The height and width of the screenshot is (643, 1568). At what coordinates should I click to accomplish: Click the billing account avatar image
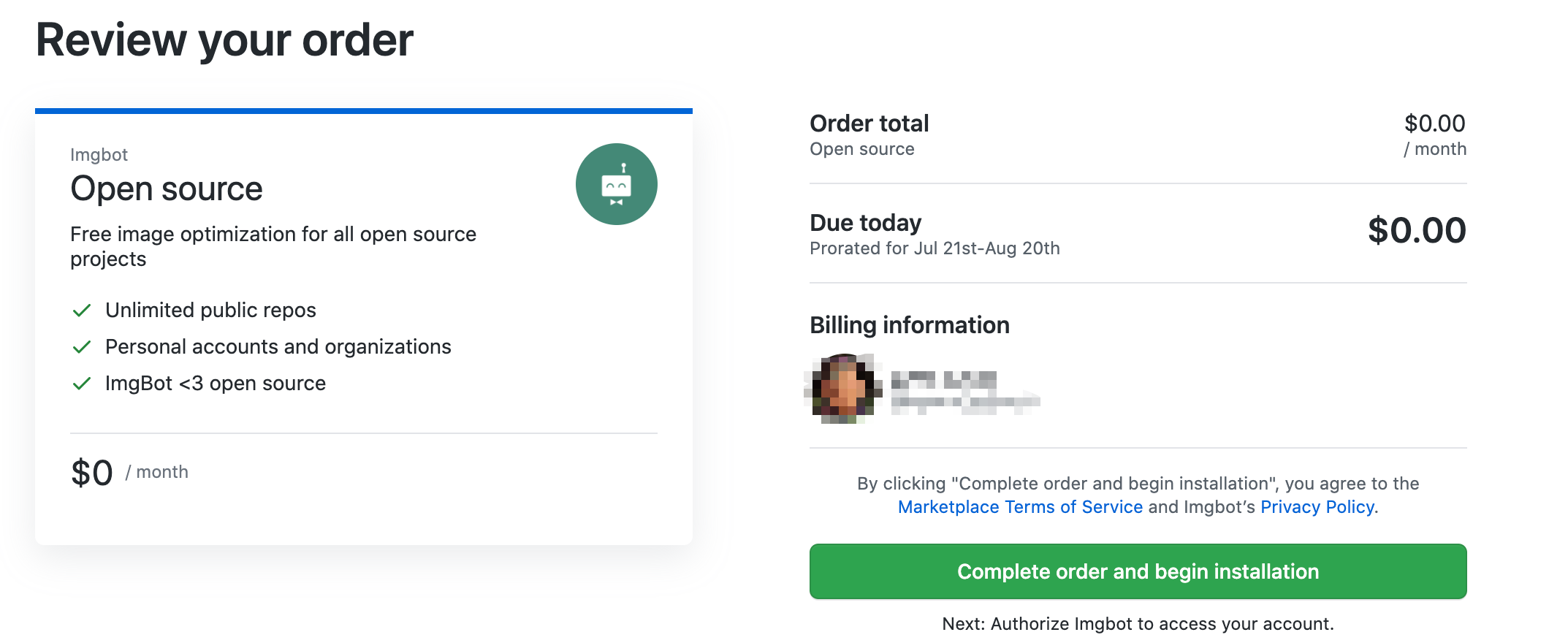pos(845,389)
